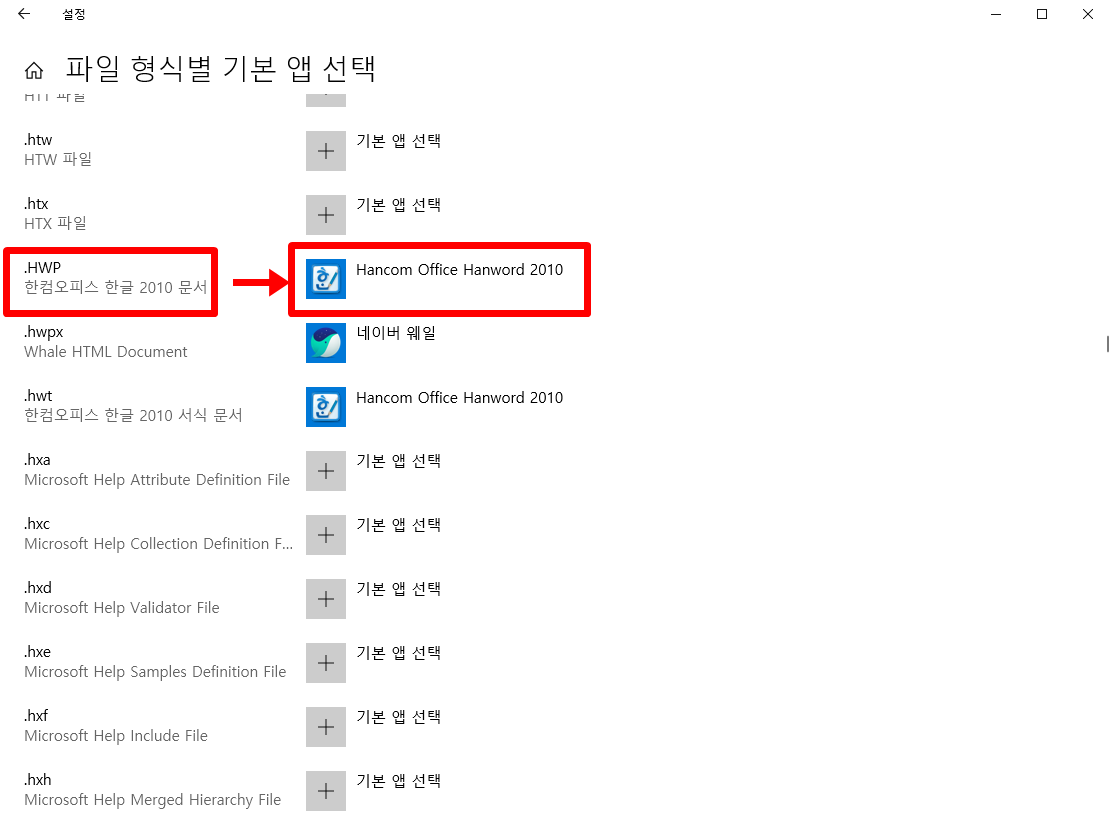The width and height of the screenshot is (1109, 819).
Task: Click the plus icon for the .hxa file type
Action: coord(326,471)
